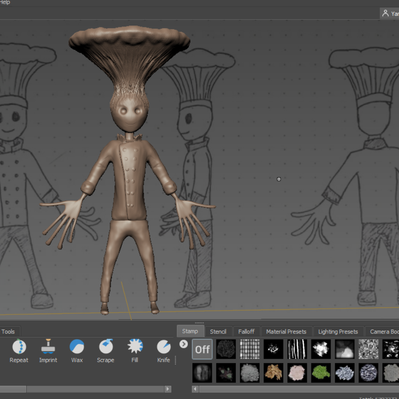Choose the dark speckled noise stamp
The height and width of the screenshot is (399, 399).
point(226,349)
